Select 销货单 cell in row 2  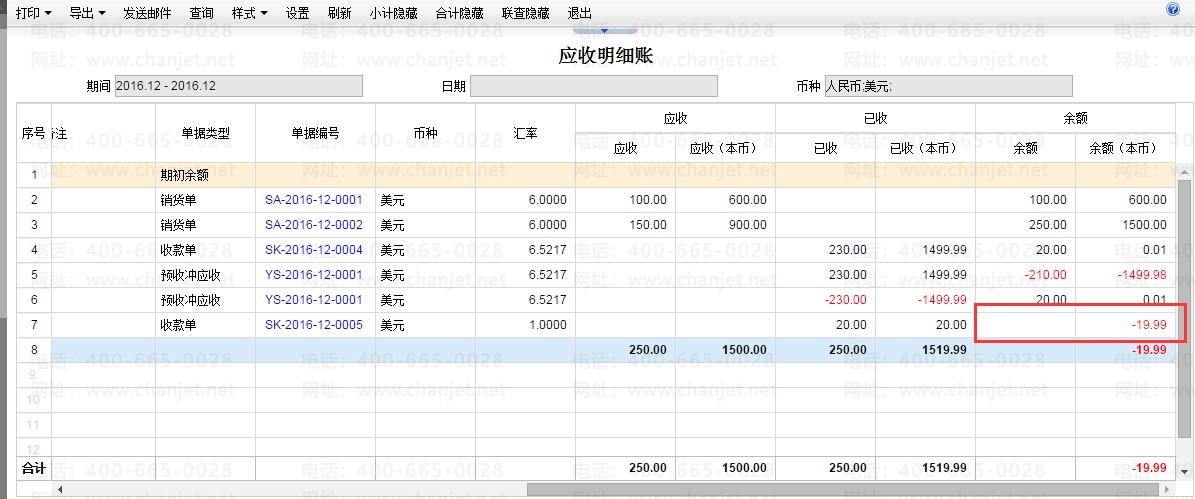click(206, 200)
